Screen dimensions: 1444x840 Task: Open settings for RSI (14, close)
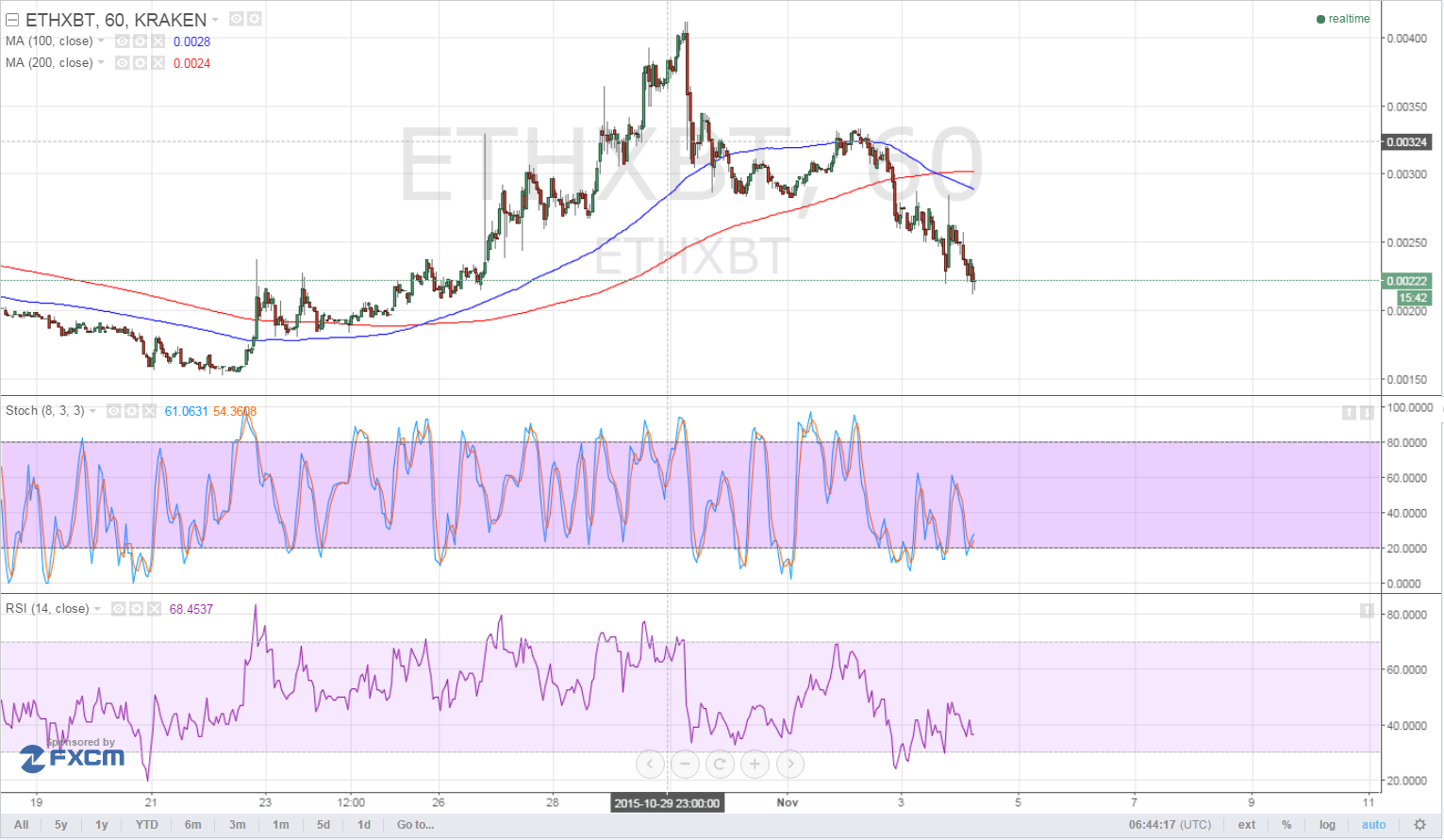pos(136,609)
